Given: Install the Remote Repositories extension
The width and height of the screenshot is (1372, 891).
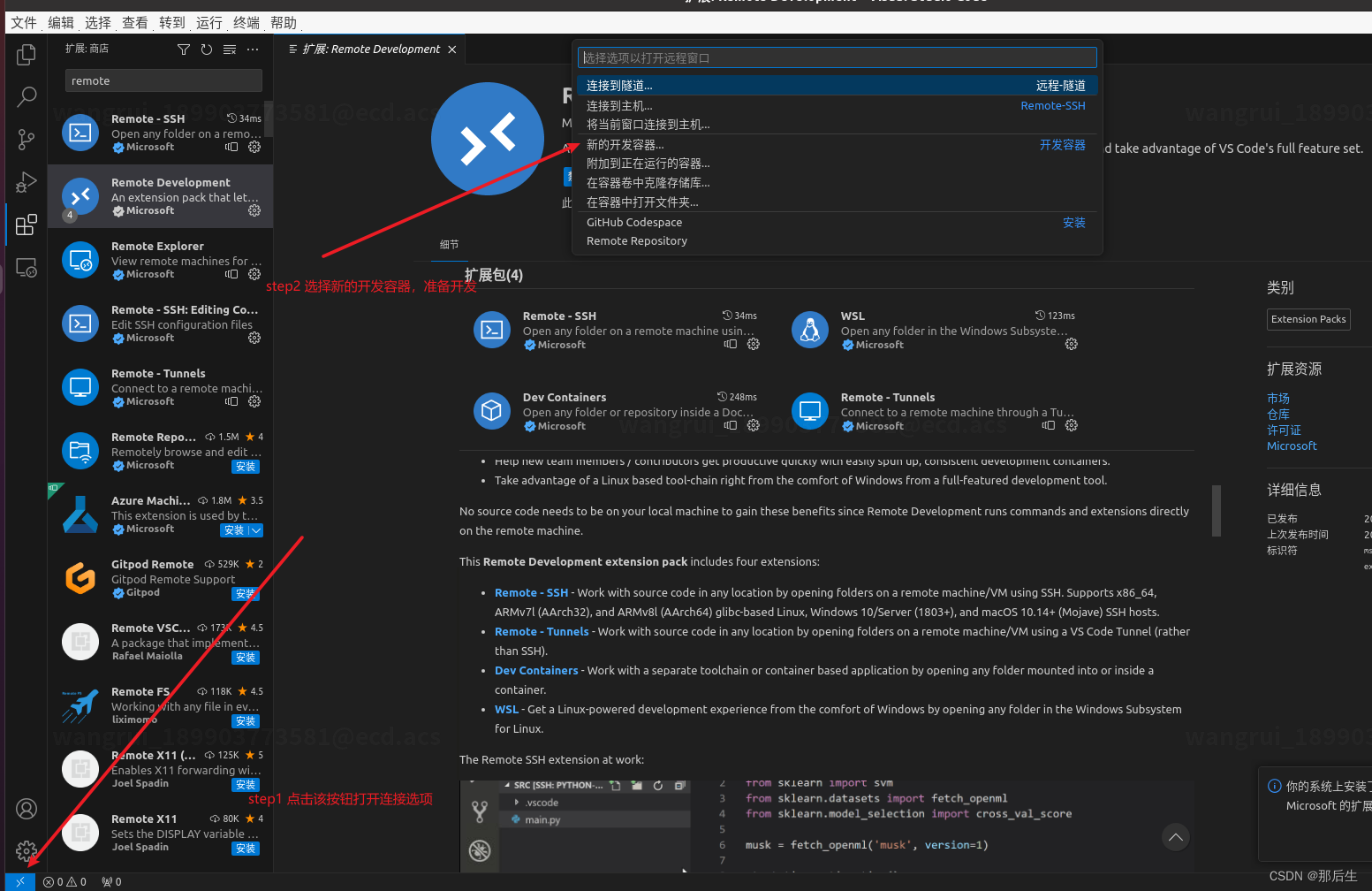Looking at the screenshot, I should pos(246,467).
